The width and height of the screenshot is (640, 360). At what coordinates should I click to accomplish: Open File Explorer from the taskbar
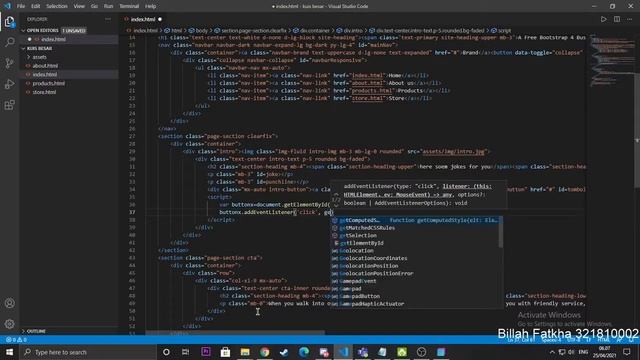pos(245,352)
